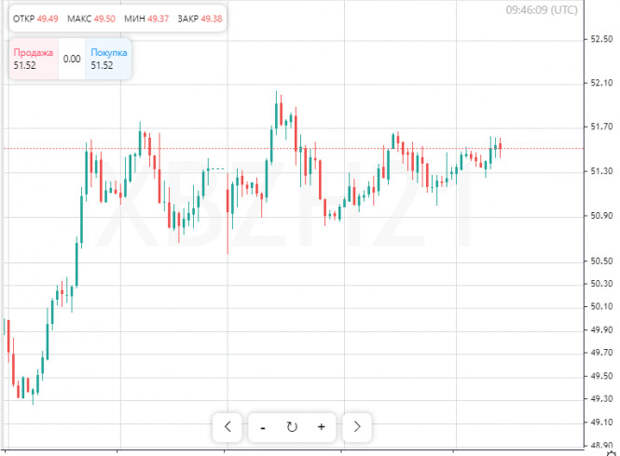The width and height of the screenshot is (620, 456).
Task: Click the 49.50 price axis label
Action: click(x=601, y=376)
